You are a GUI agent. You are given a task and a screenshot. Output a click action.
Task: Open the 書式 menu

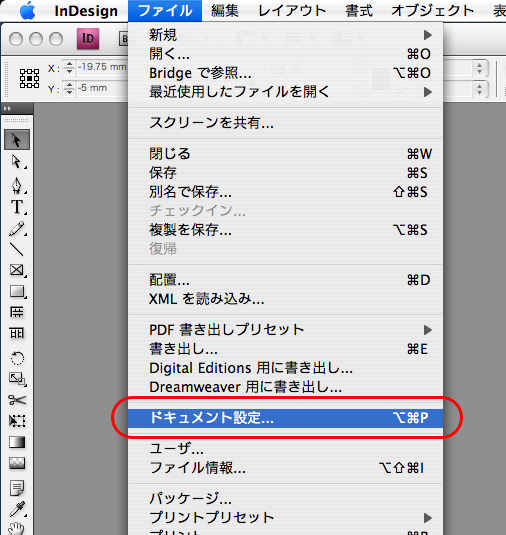tap(359, 11)
